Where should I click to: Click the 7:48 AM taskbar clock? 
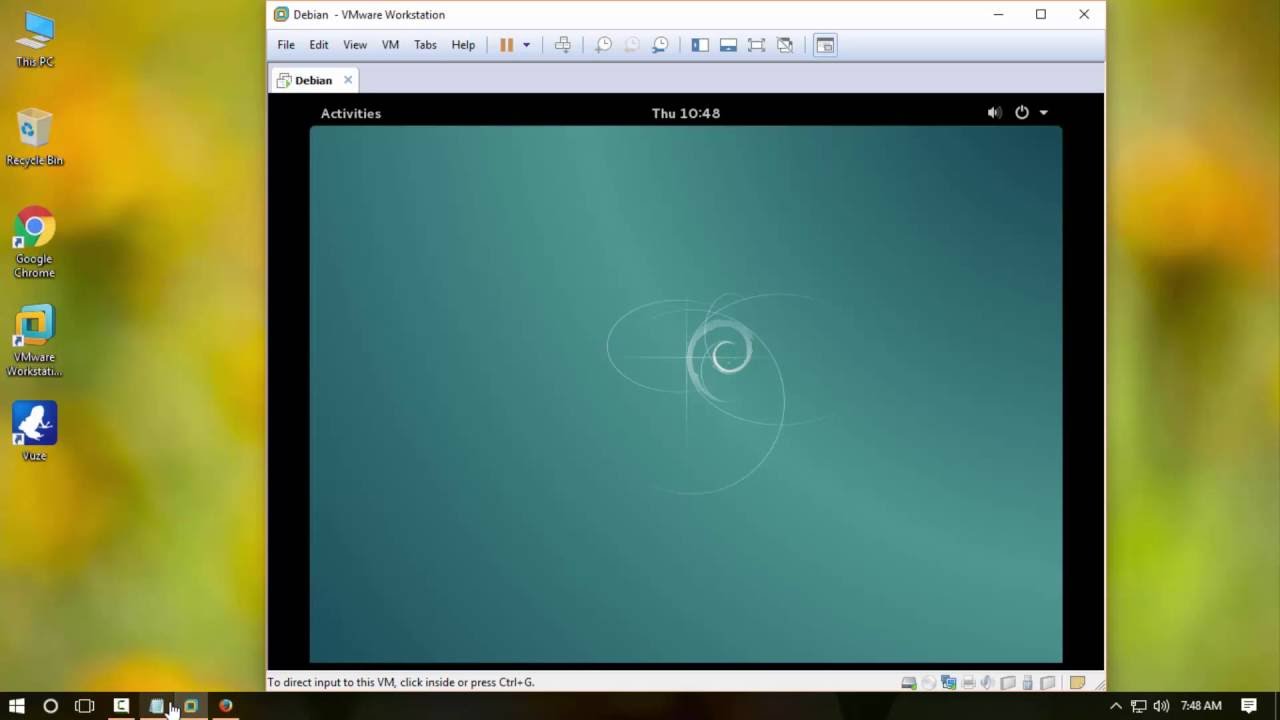click(x=1201, y=706)
